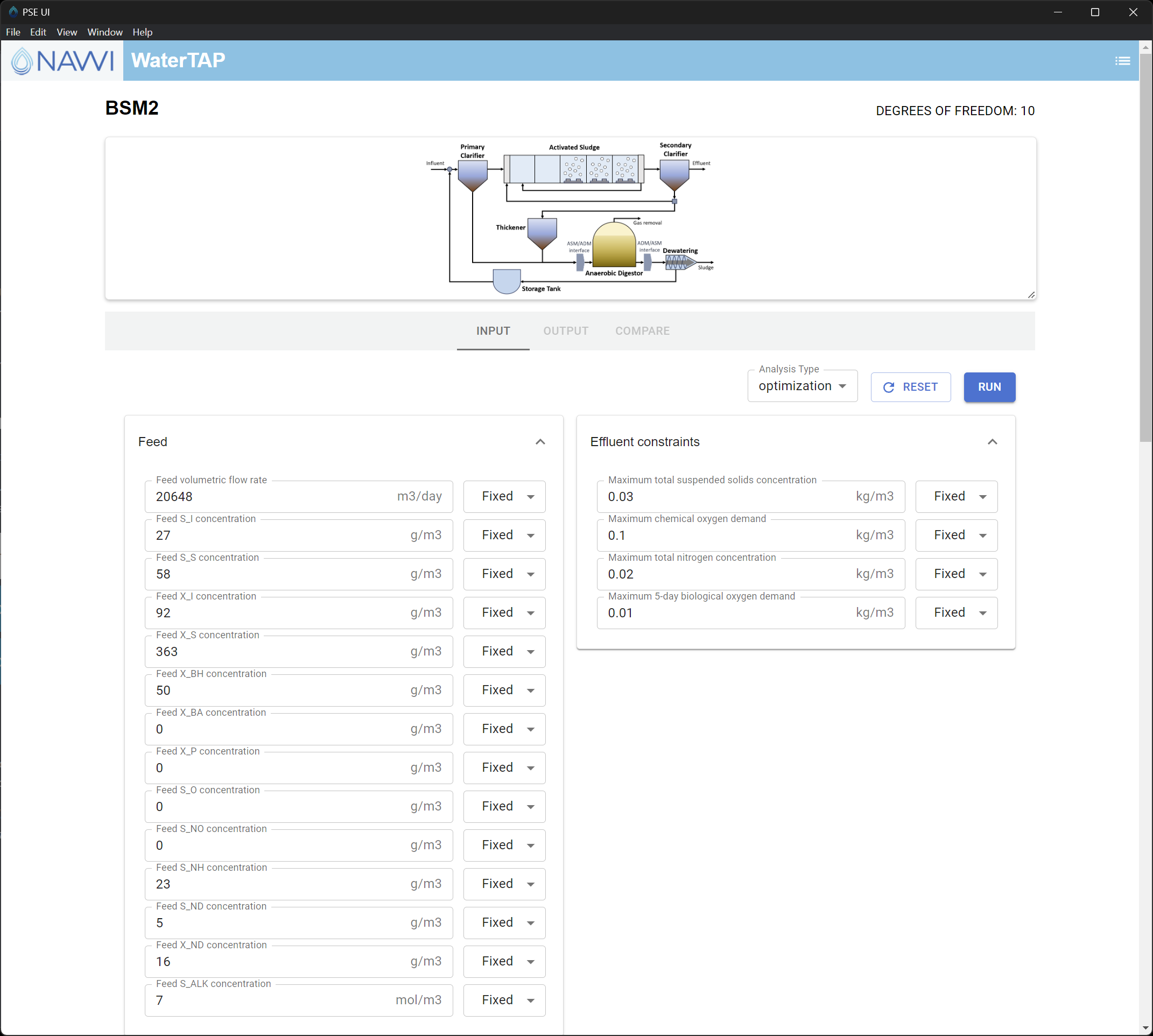Open Fixed dropdown for Feed volumetric flow rate
This screenshot has width=1153, height=1036.
click(x=504, y=496)
